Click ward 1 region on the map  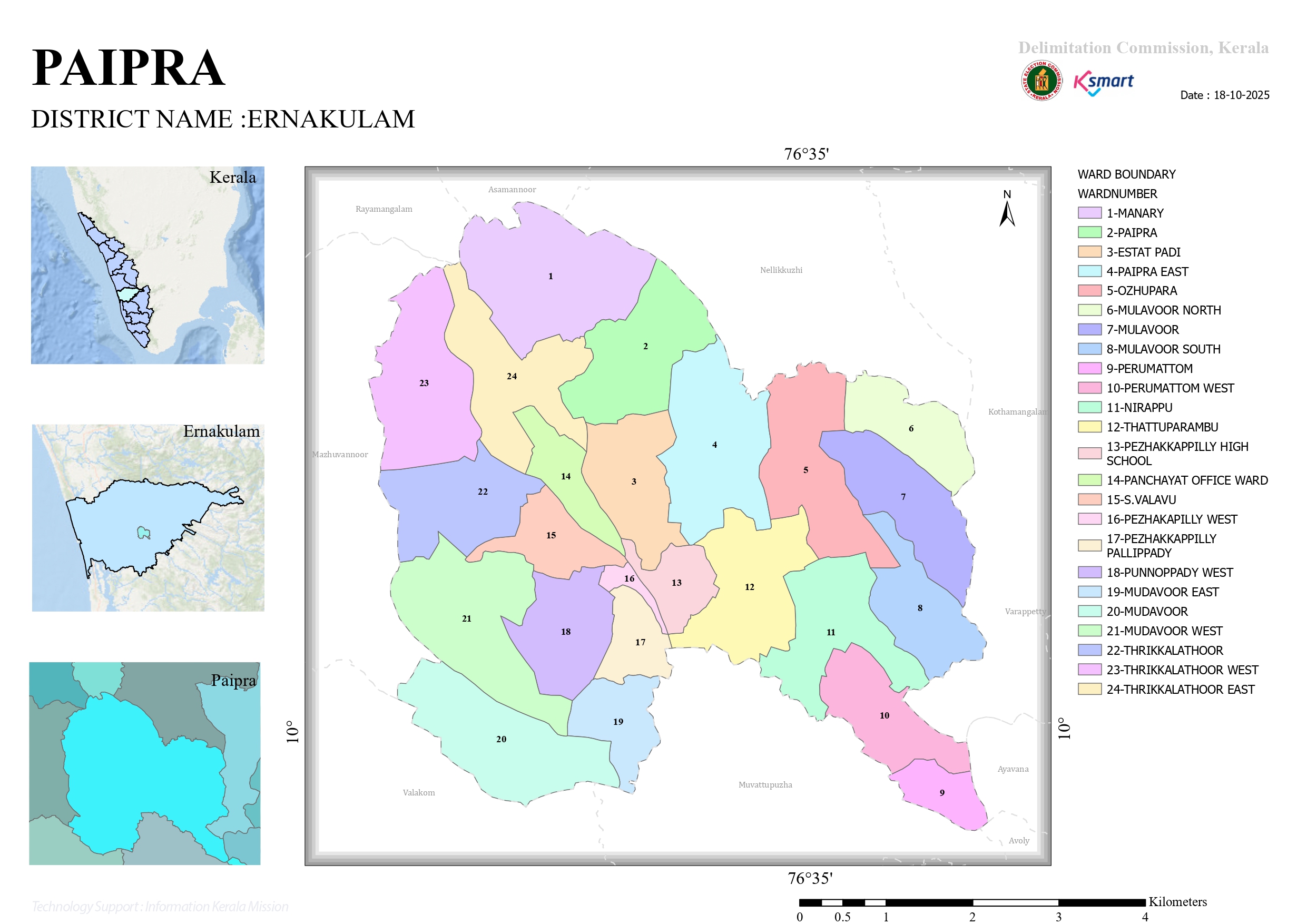pos(551,276)
